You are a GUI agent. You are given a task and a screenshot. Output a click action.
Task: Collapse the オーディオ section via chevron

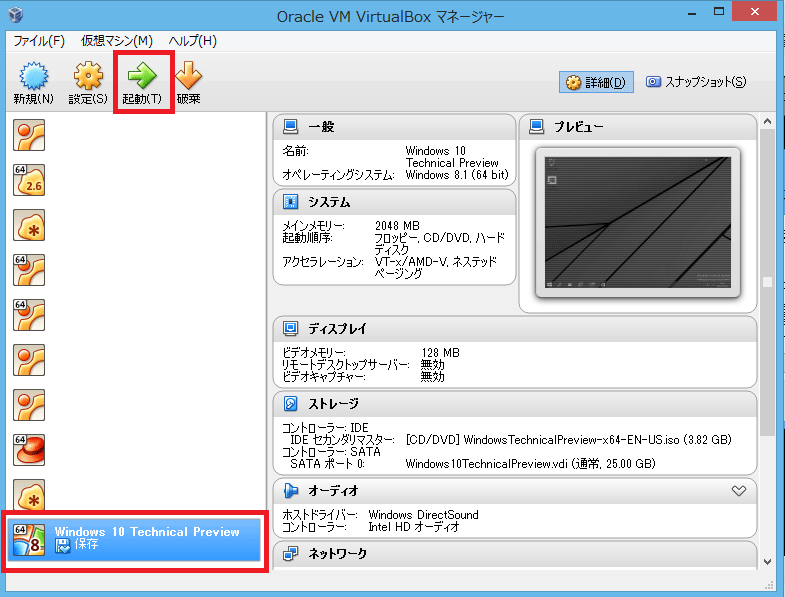[x=738, y=491]
